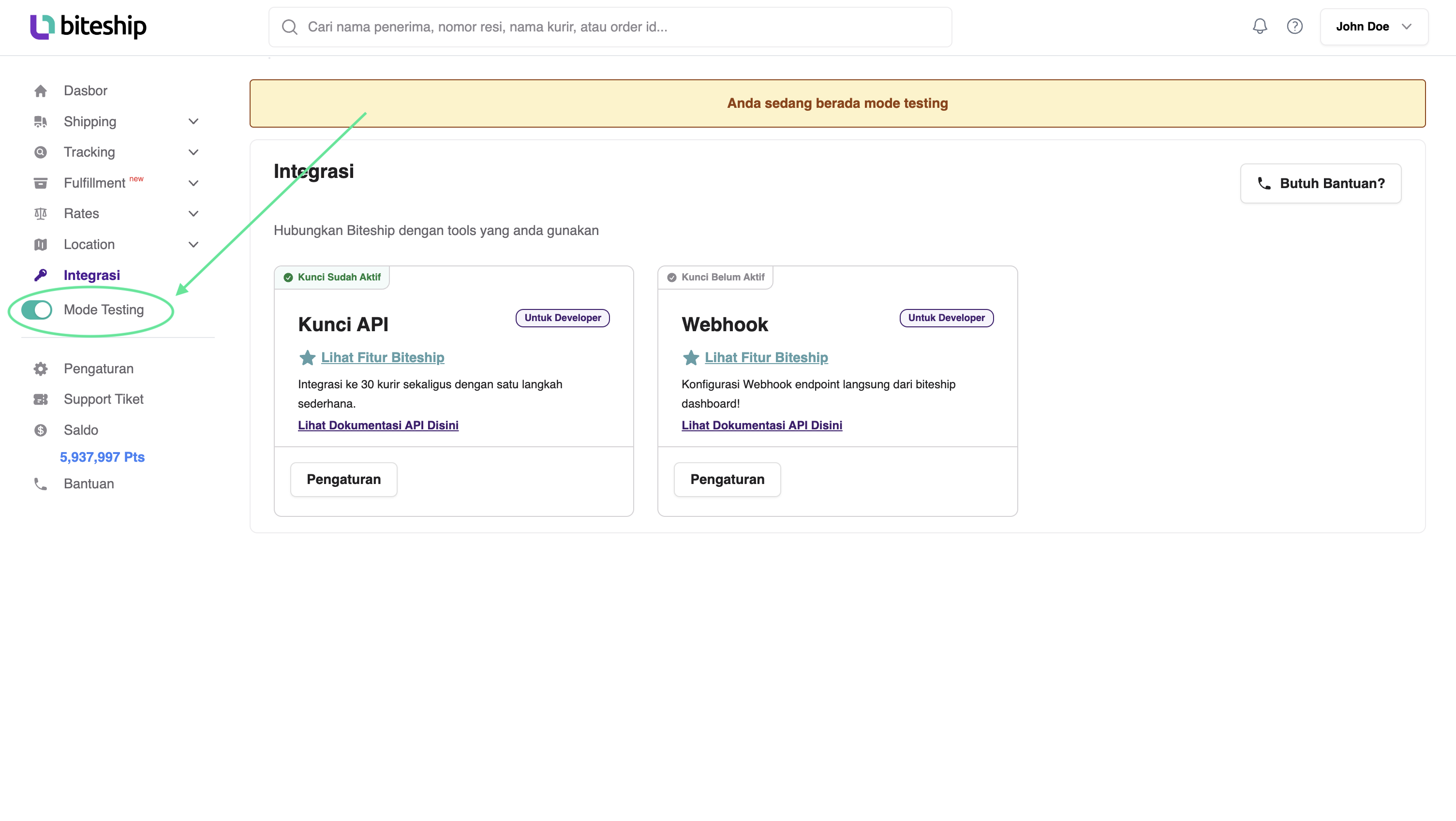This screenshot has width=1456, height=821.
Task: Focus the search field for nama penerima
Action: (610, 27)
